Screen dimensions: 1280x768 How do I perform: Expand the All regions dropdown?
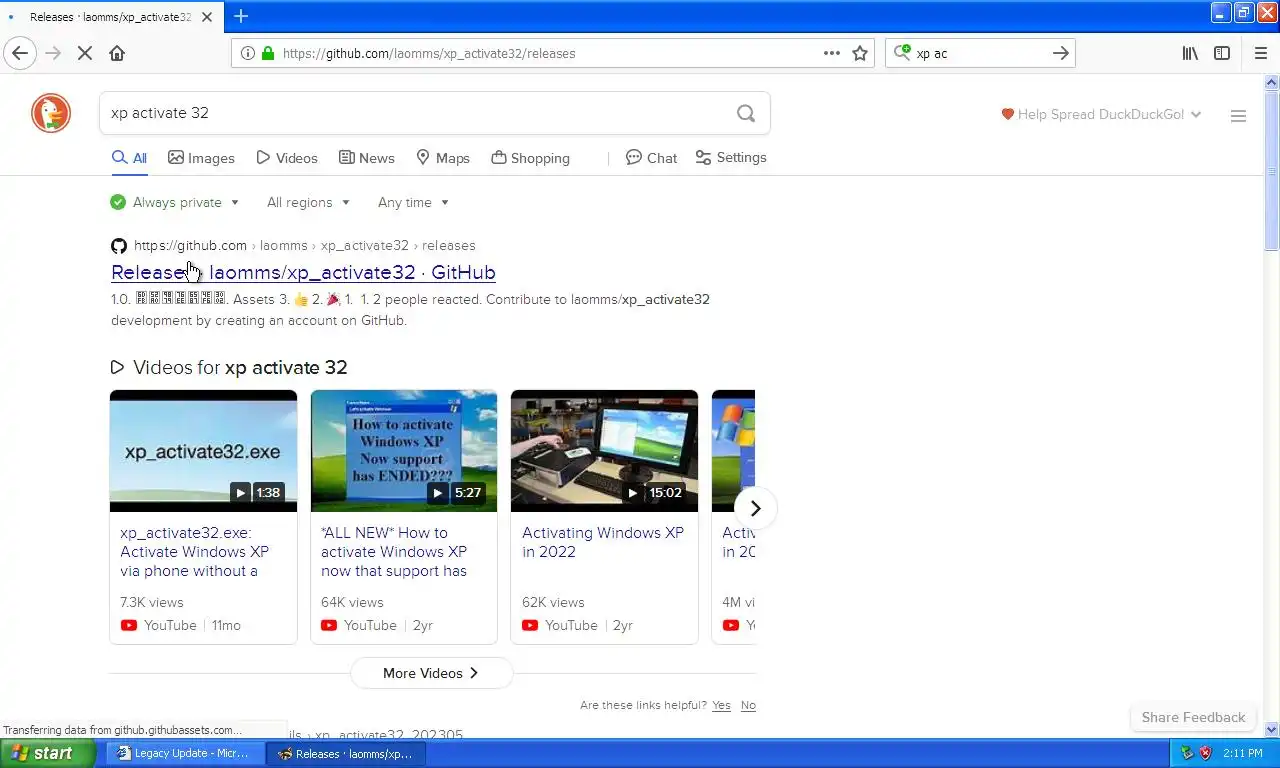pyautogui.click(x=308, y=202)
